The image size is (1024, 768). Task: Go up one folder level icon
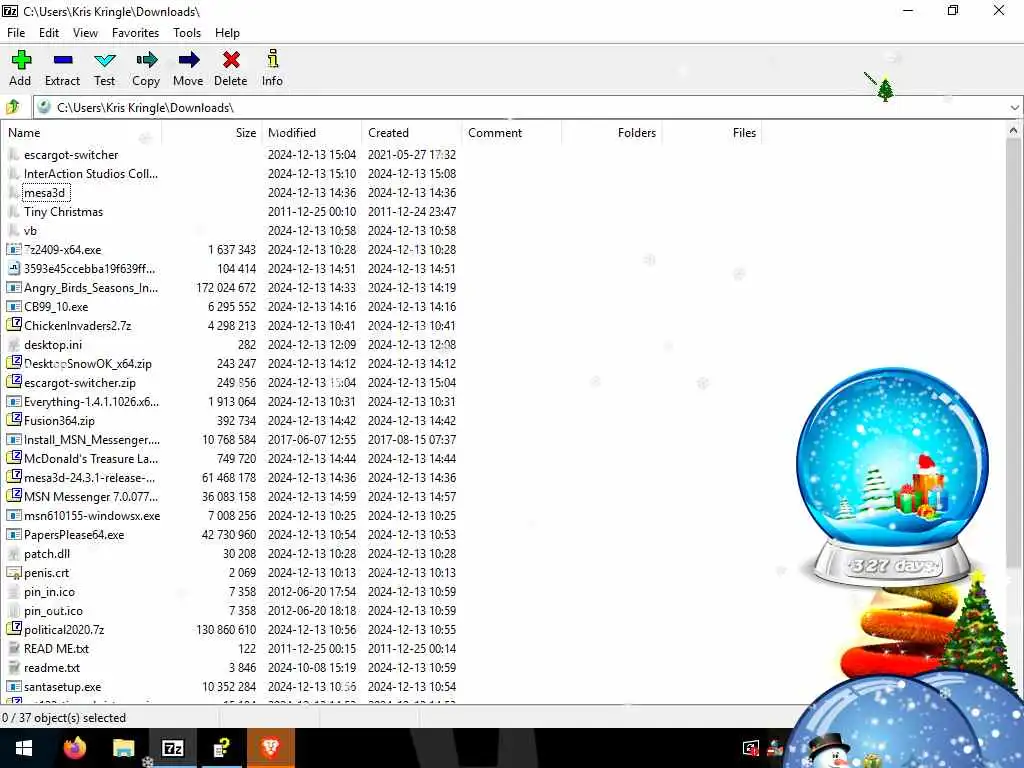coord(13,107)
